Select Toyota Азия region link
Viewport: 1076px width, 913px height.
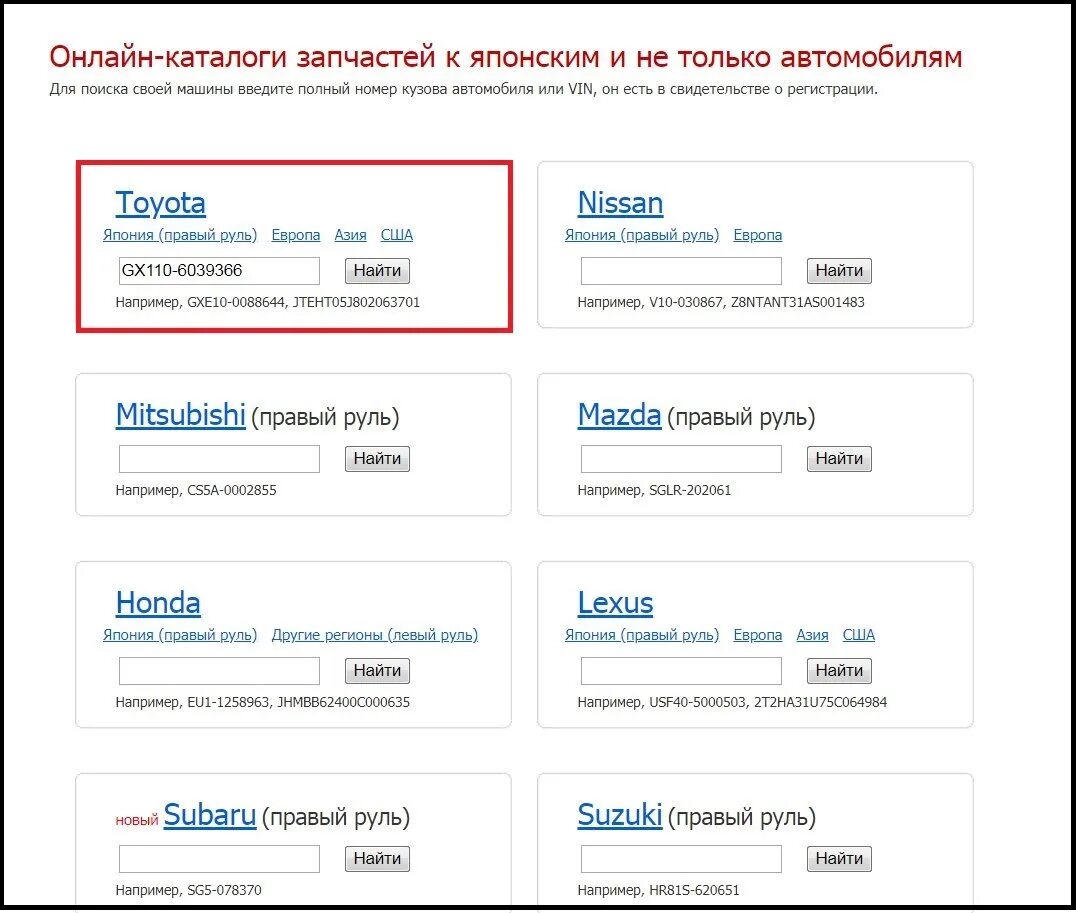click(x=350, y=235)
